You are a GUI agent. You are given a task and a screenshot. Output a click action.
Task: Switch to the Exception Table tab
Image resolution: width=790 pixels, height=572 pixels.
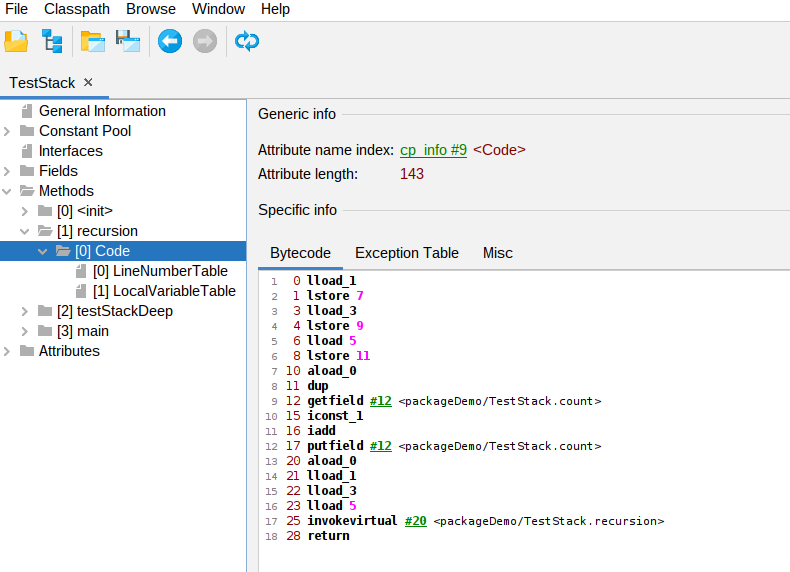(x=407, y=253)
